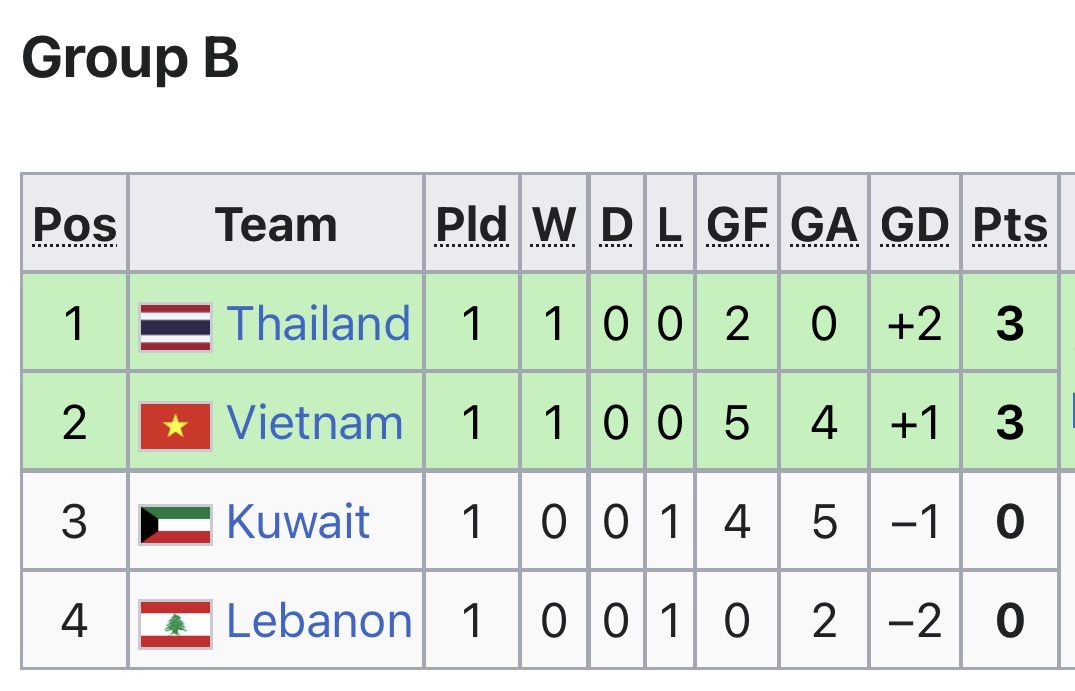
Task: Click the Pos column header abbreviation
Action: [x=75, y=226]
